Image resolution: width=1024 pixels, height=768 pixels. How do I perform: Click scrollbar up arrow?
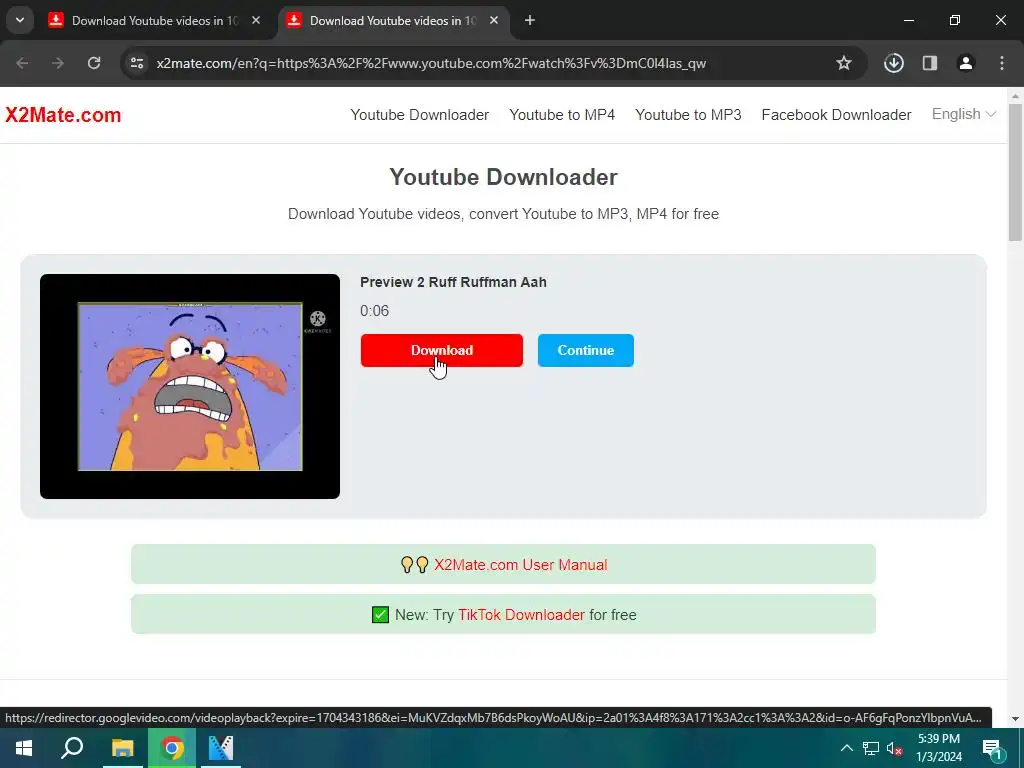(1016, 95)
